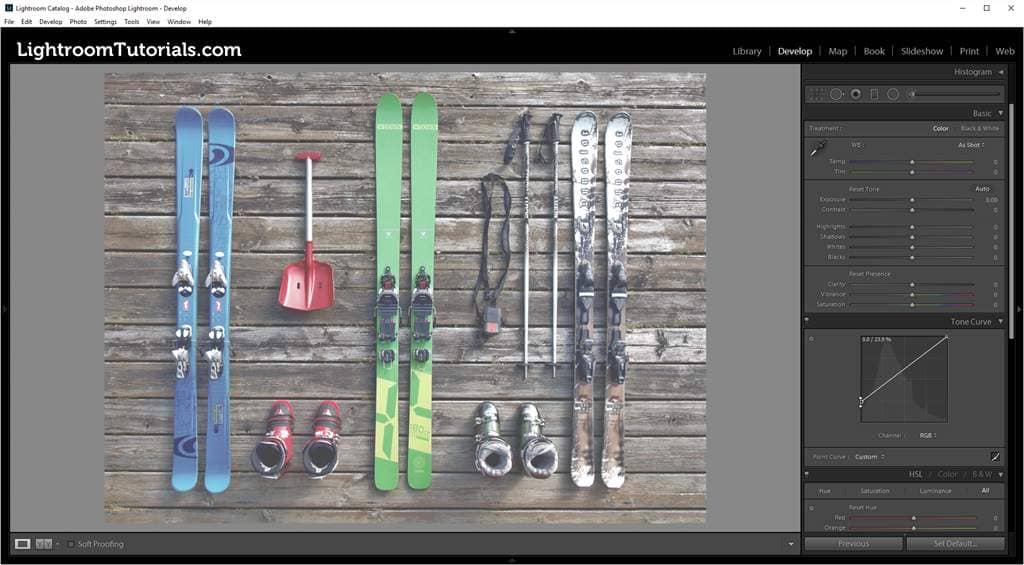Viewport: 1024px width, 565px height.
Task: Activate the Red Eye Correction tool
Action: click(x=855, y=94)
